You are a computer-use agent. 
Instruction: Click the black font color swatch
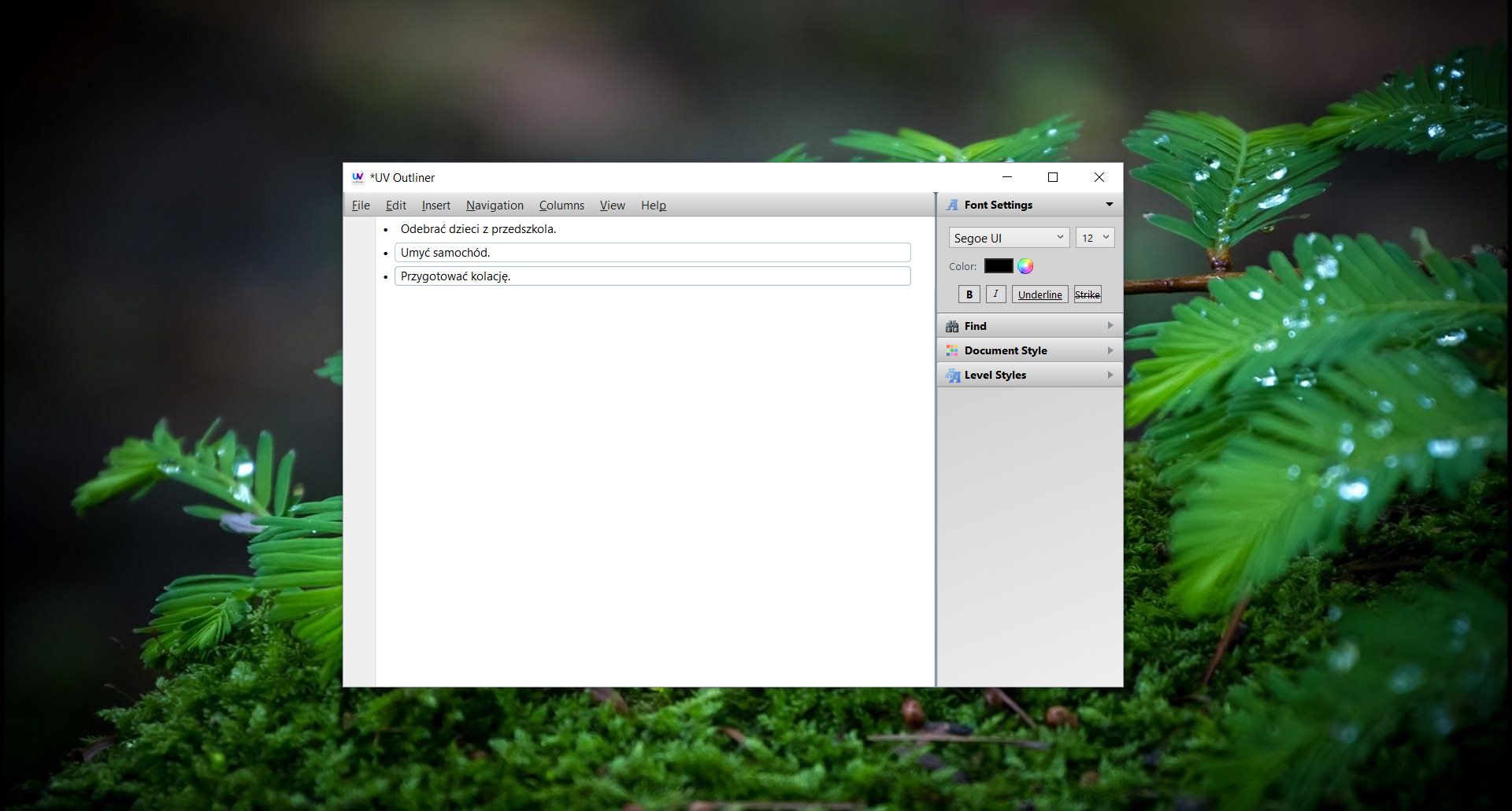(x=998, y=266)
